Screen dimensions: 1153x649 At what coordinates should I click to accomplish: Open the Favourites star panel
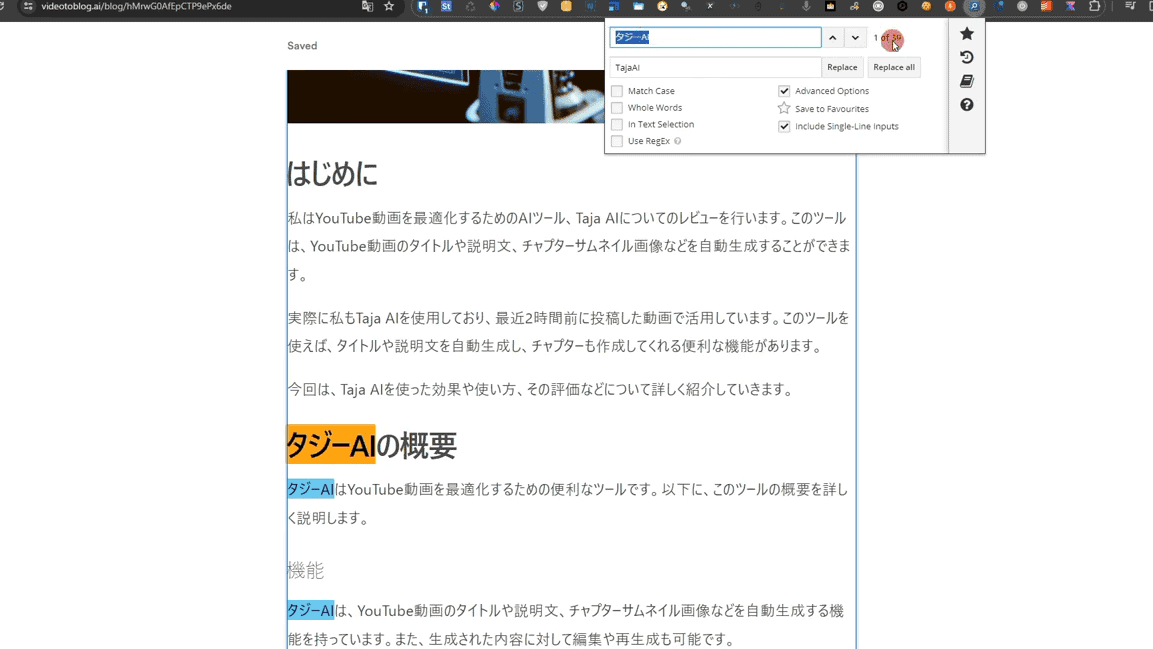click(x=966, y=34)
